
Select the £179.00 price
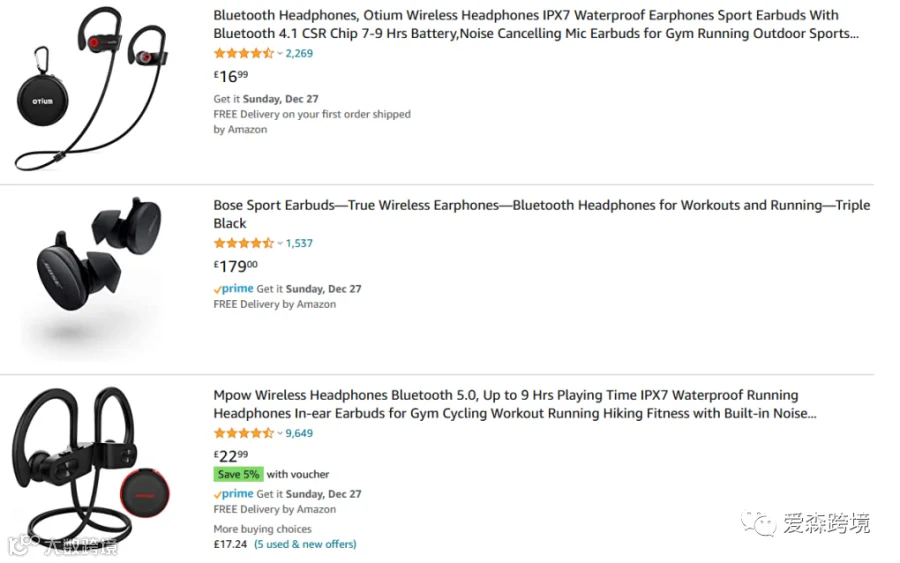click(x=235, y=266)
